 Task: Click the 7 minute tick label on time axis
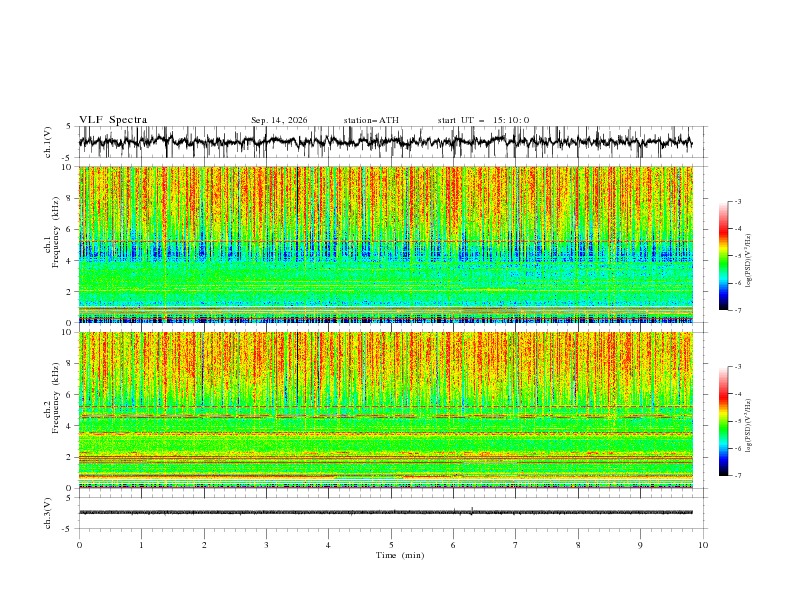point(515,545)
